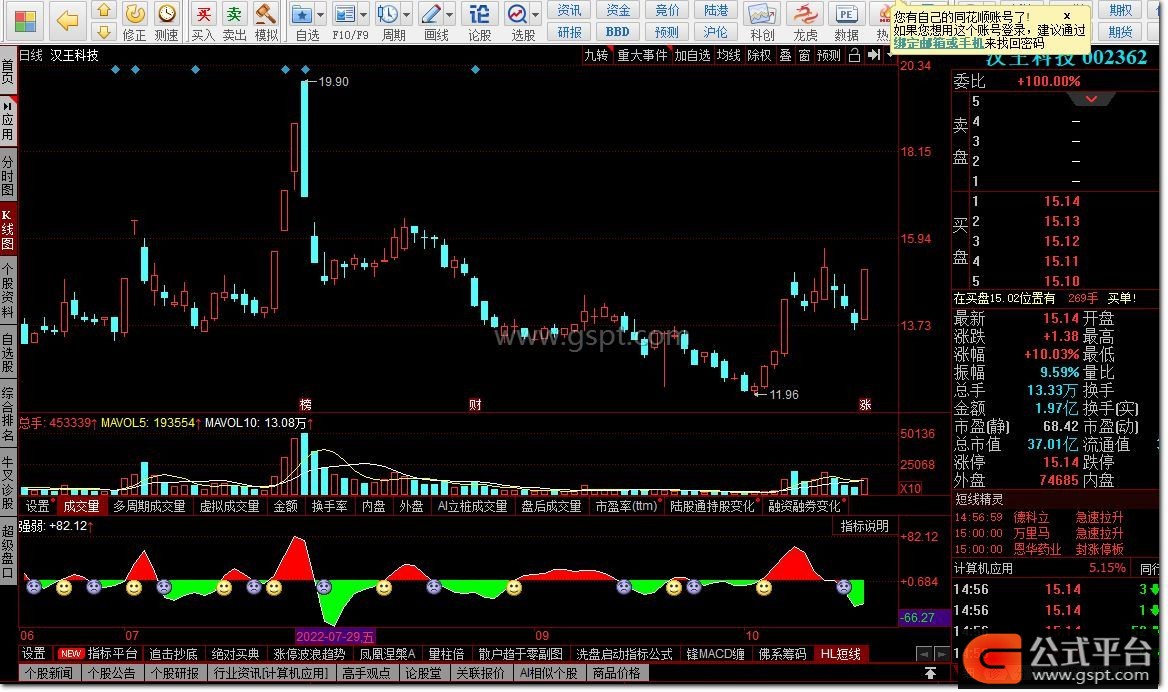Toggle the 叠 overlay option
This screenshot has width=1168, height=692.
(x=785, y=55)
